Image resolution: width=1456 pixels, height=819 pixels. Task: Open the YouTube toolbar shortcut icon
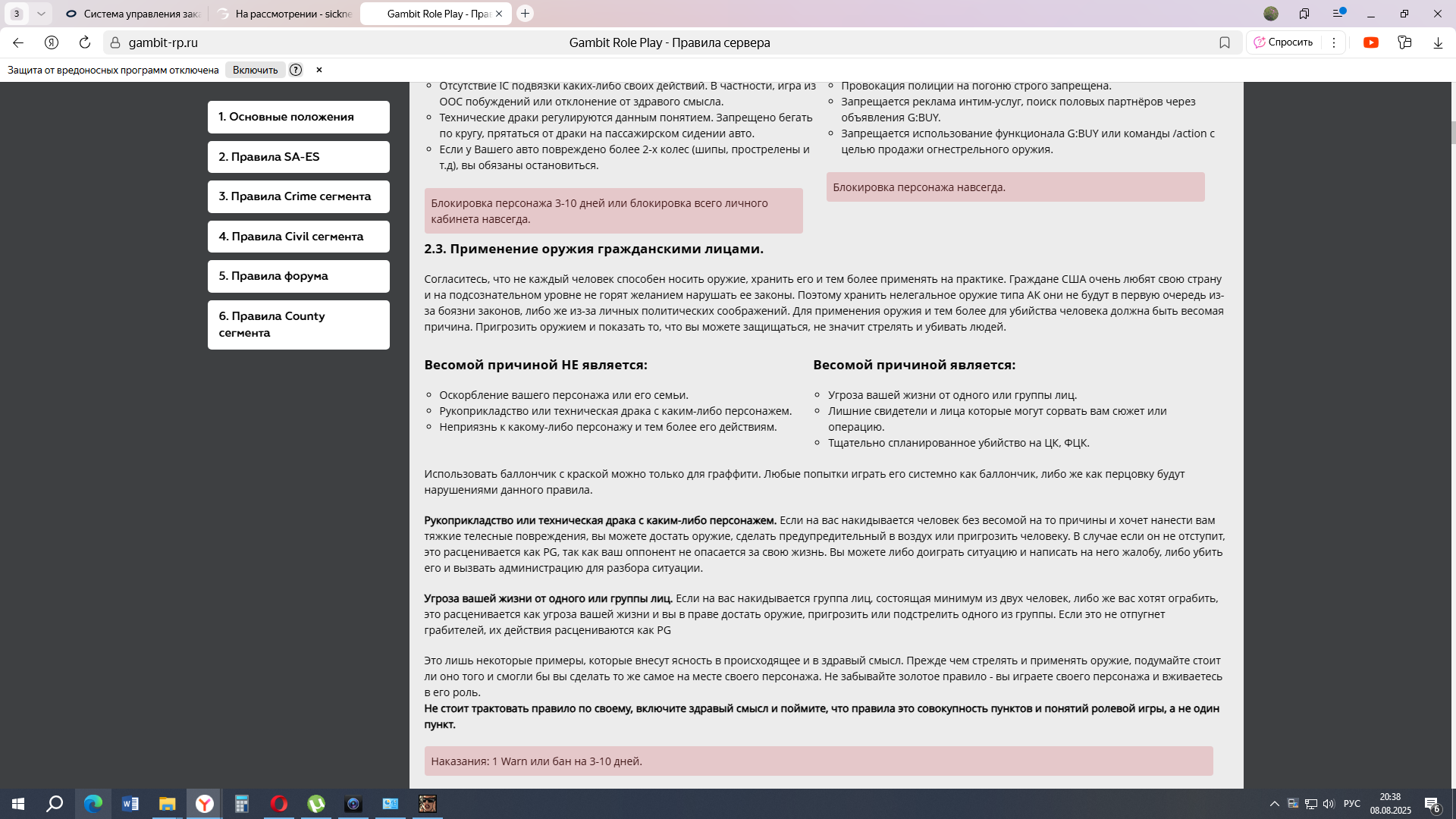1370,42
